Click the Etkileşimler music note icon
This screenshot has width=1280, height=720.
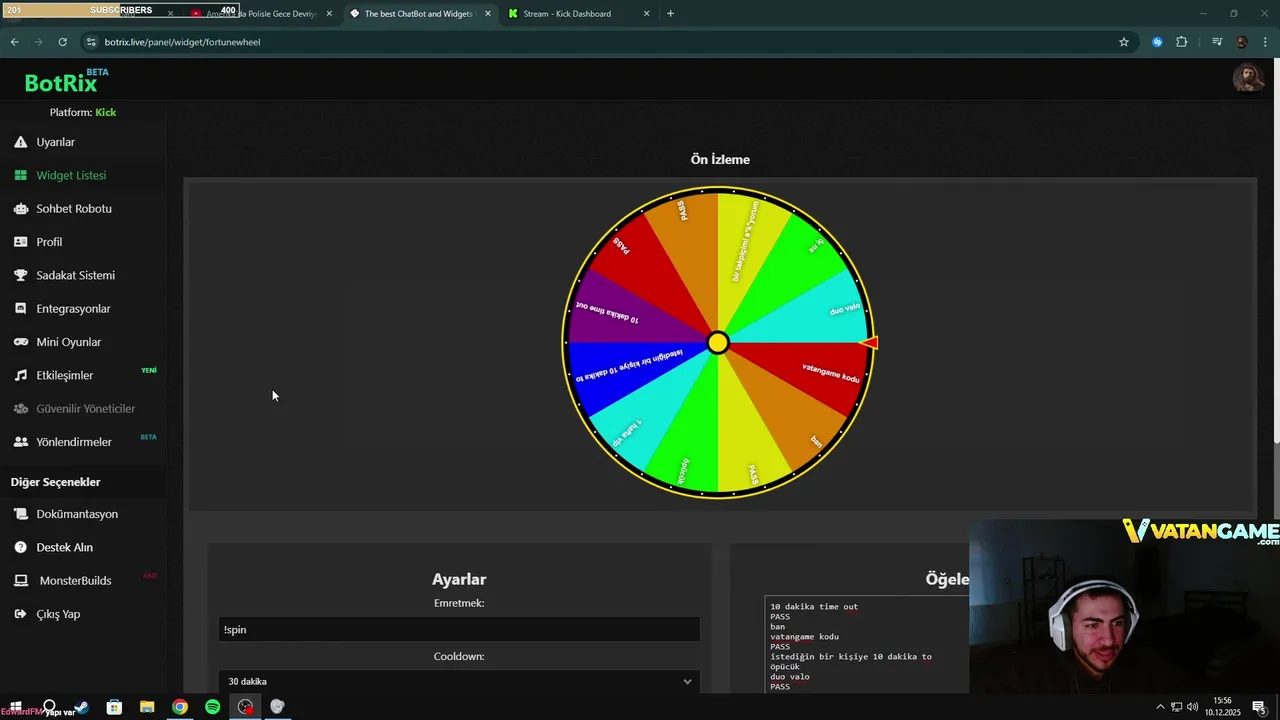20,375
